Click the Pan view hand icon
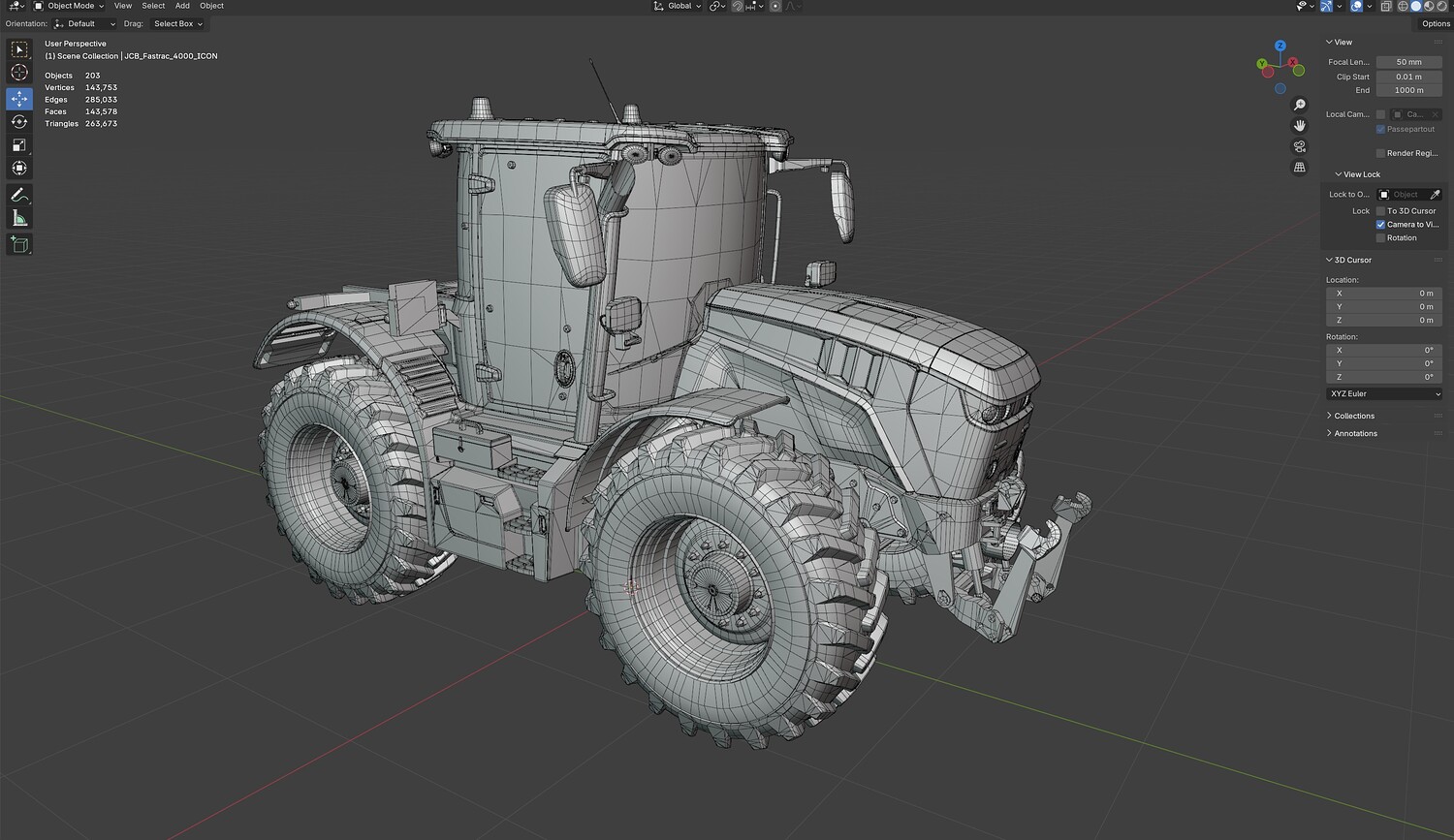Screen dimensions: 1454x840 [x=1300, y=126]
